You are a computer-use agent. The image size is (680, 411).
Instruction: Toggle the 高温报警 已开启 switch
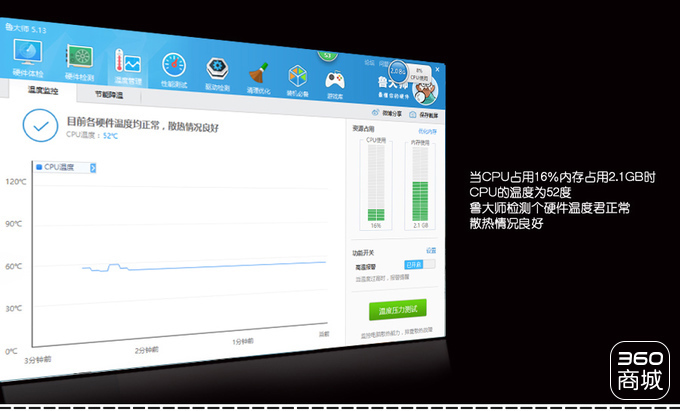[419, 264]
